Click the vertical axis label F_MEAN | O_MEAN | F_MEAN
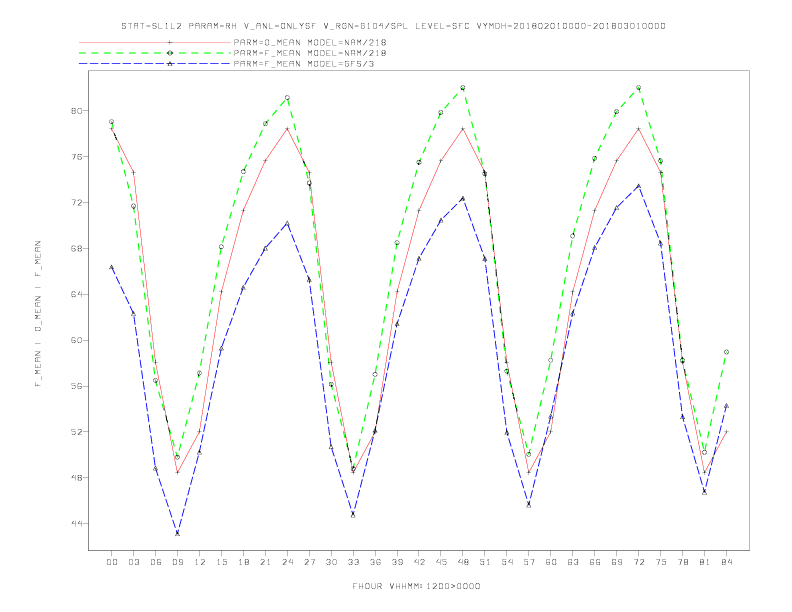The image size is (792, 612). click(x=38, y=314)
